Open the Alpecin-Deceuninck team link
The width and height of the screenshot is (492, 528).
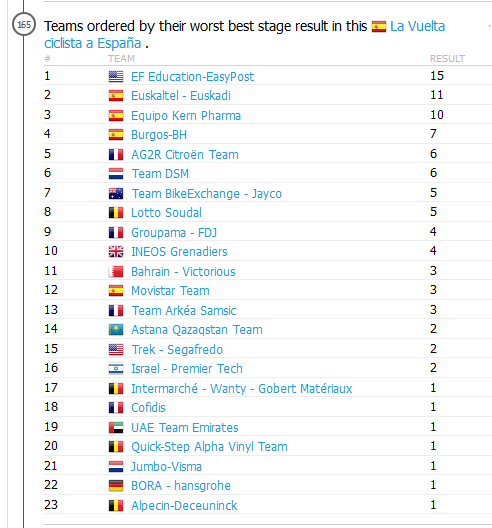click(184, 505)
